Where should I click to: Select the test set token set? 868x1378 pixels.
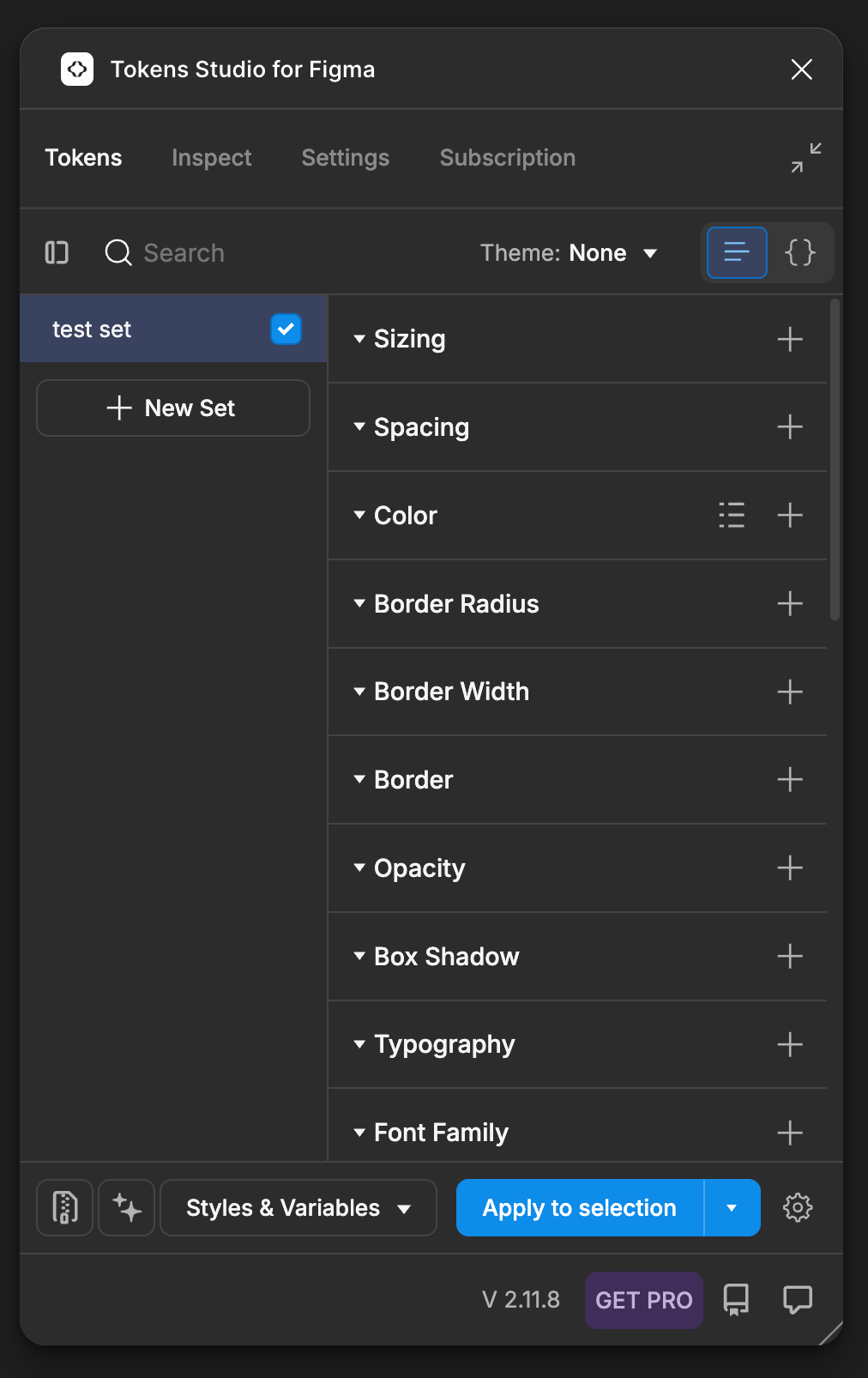click(173, 329)
